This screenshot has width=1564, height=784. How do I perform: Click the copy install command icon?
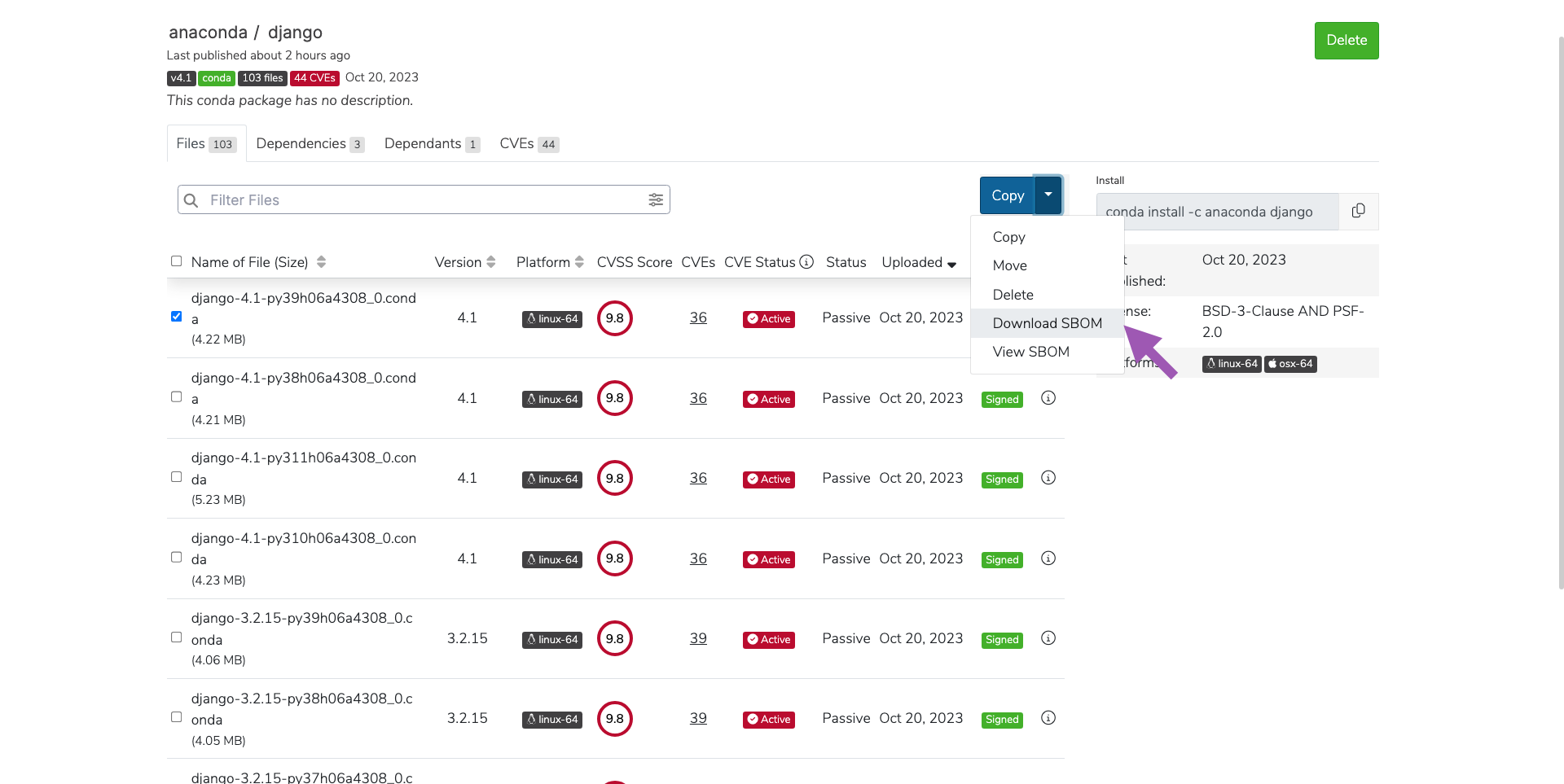point(1358,211)
